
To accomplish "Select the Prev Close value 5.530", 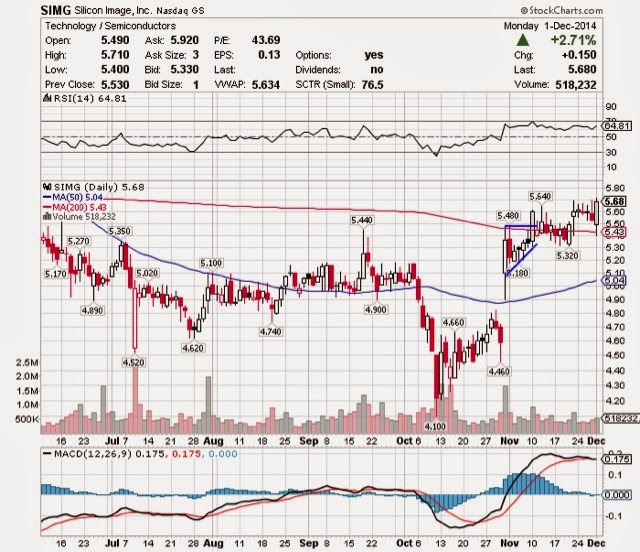I will [115, 85].
